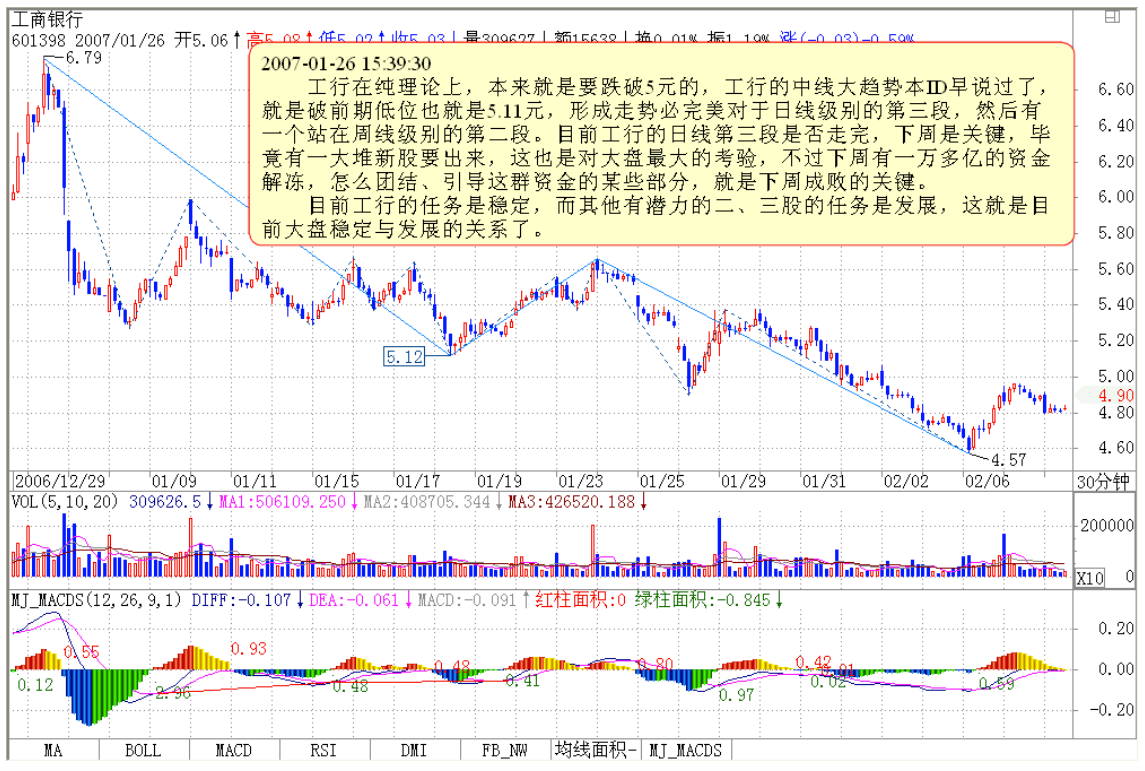Switch to the BOLL indicator tab
The height and width of the screenshot is (771, 1145).
point(143,751)
